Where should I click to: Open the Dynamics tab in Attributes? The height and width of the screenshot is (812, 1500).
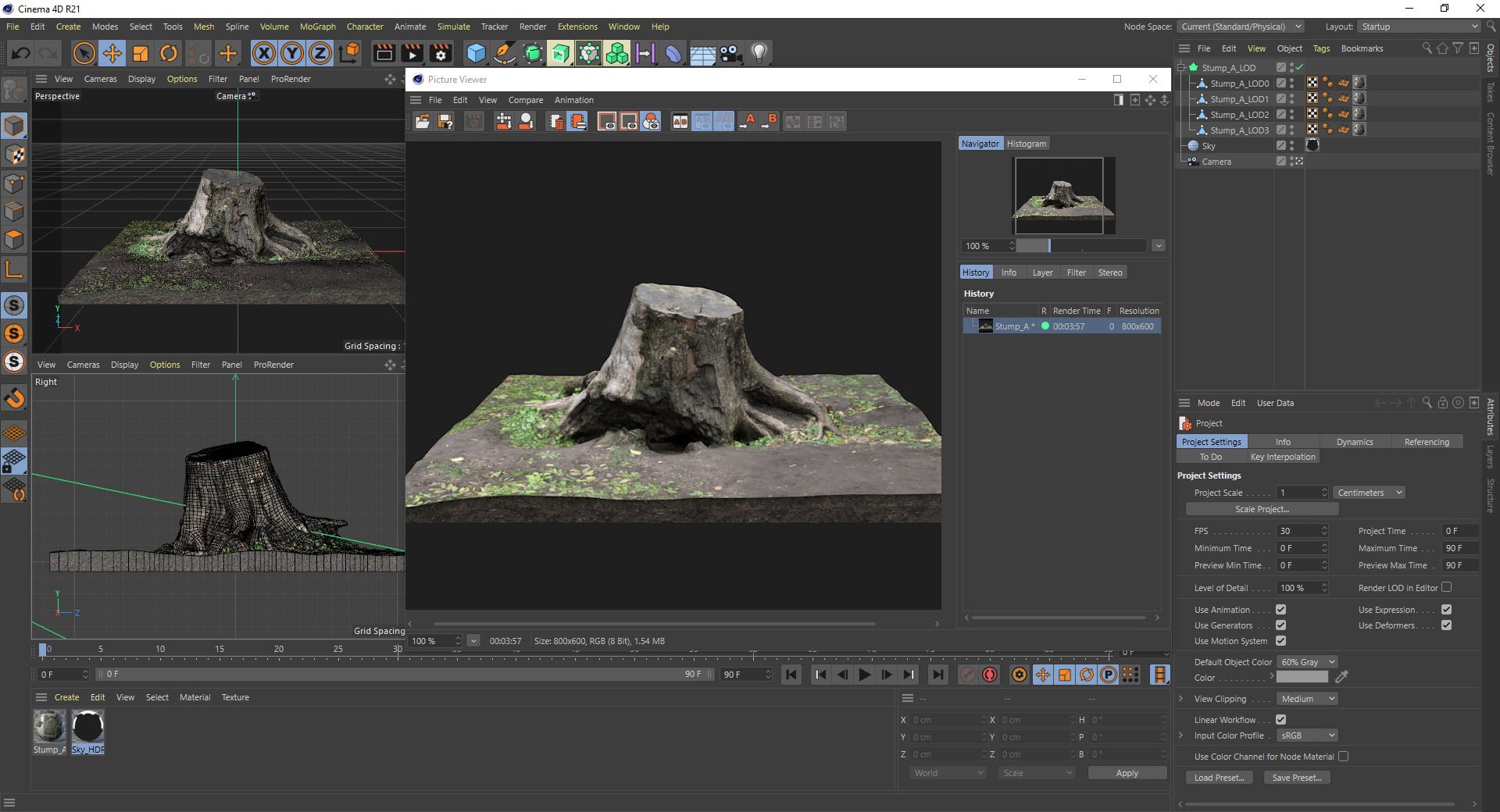1354,442
